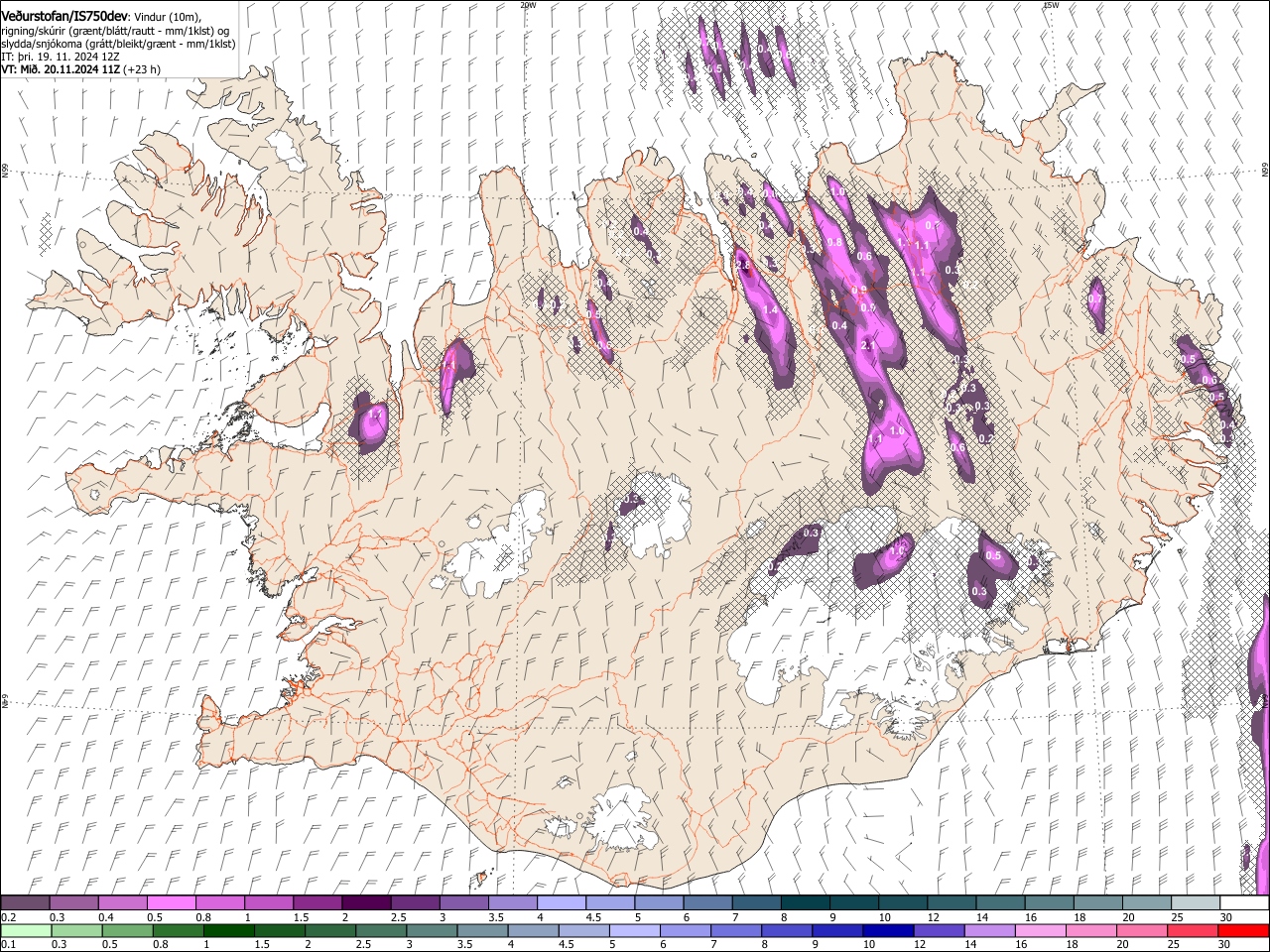Select the 2.1 snowfall value label
This screenshot has height=952, width=1270.
coord(868,345)
